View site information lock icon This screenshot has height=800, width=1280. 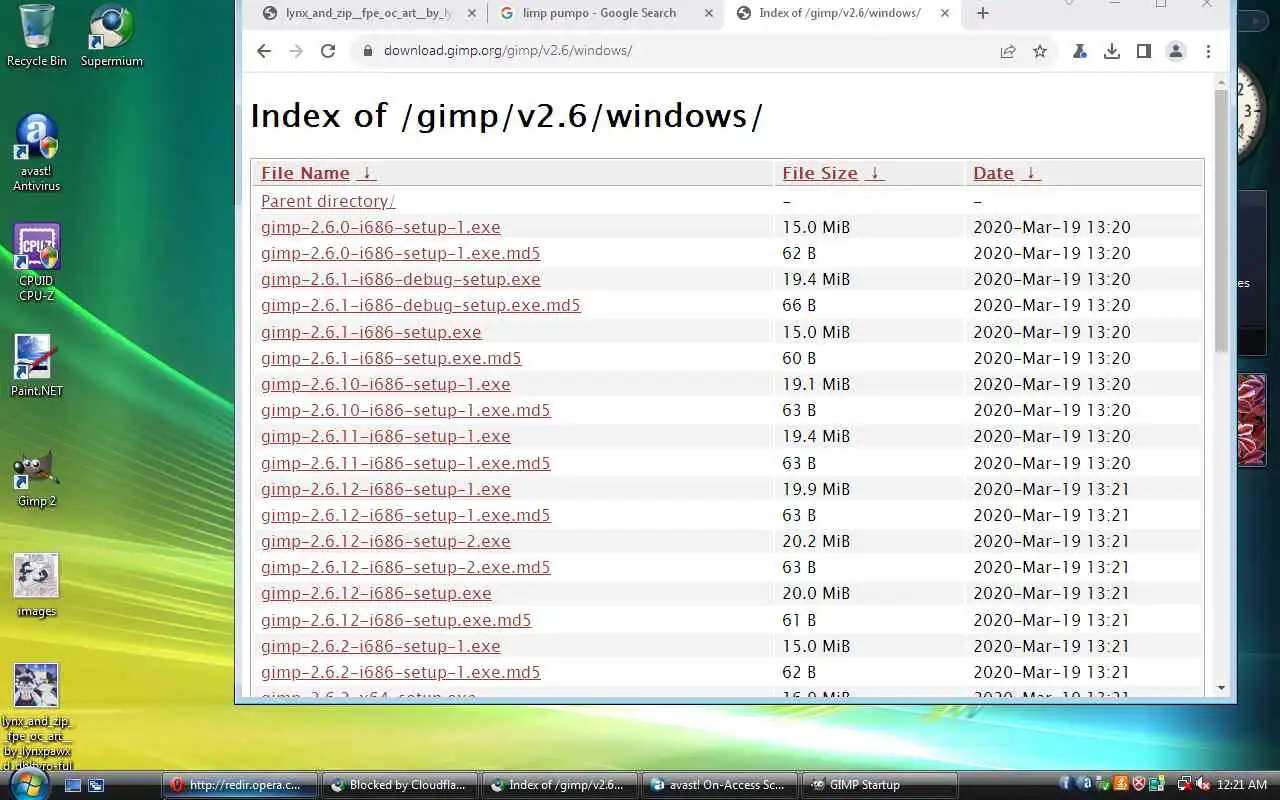pyautogui.click(x=368, y=51)
